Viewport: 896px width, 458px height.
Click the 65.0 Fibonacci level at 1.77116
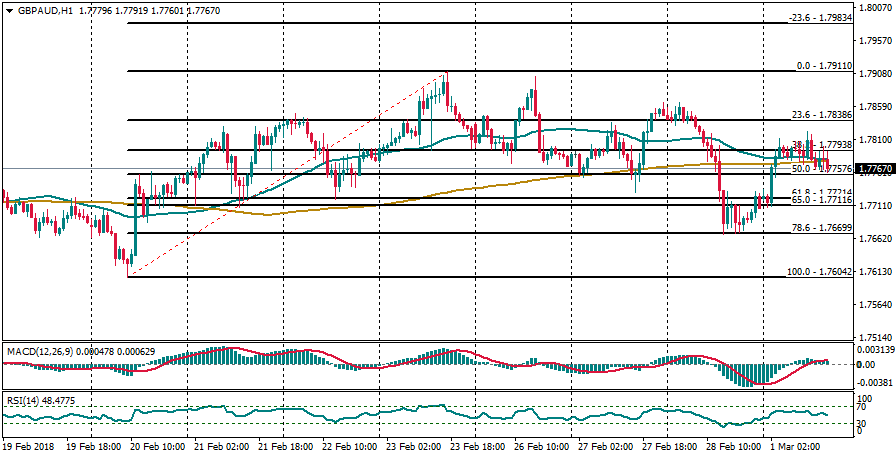click(821, 201)
